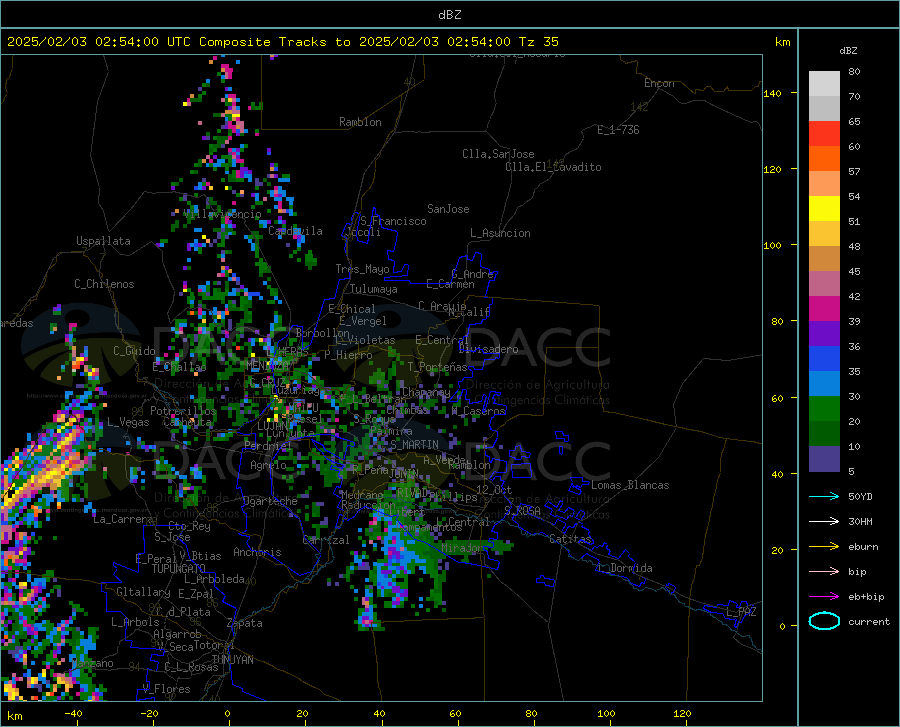The width and height of the screenshot is (900, 727).
Task: Click the 'Divisadero' map label
Action: (x=488, y=349)
